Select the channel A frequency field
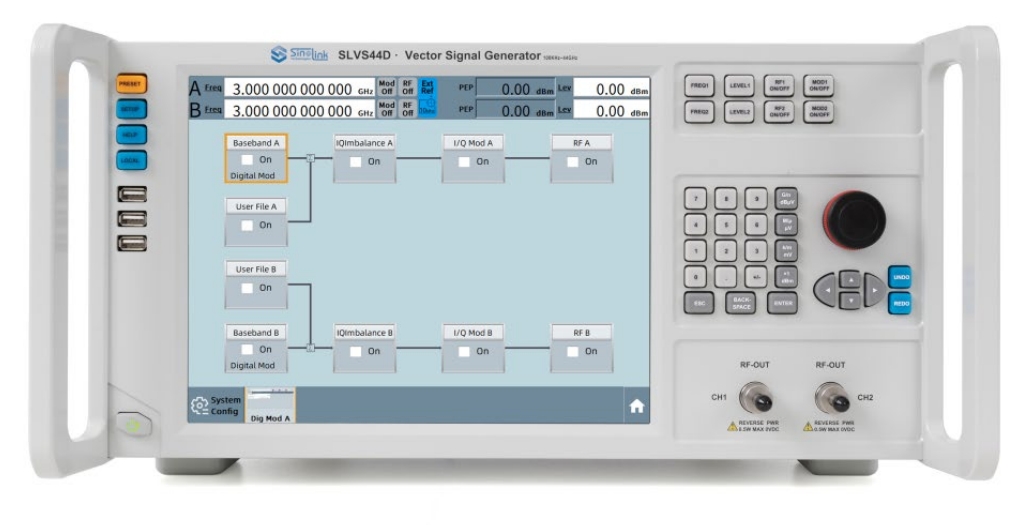The width and height of the screenshot is (1026, 525). coord(300,88)
